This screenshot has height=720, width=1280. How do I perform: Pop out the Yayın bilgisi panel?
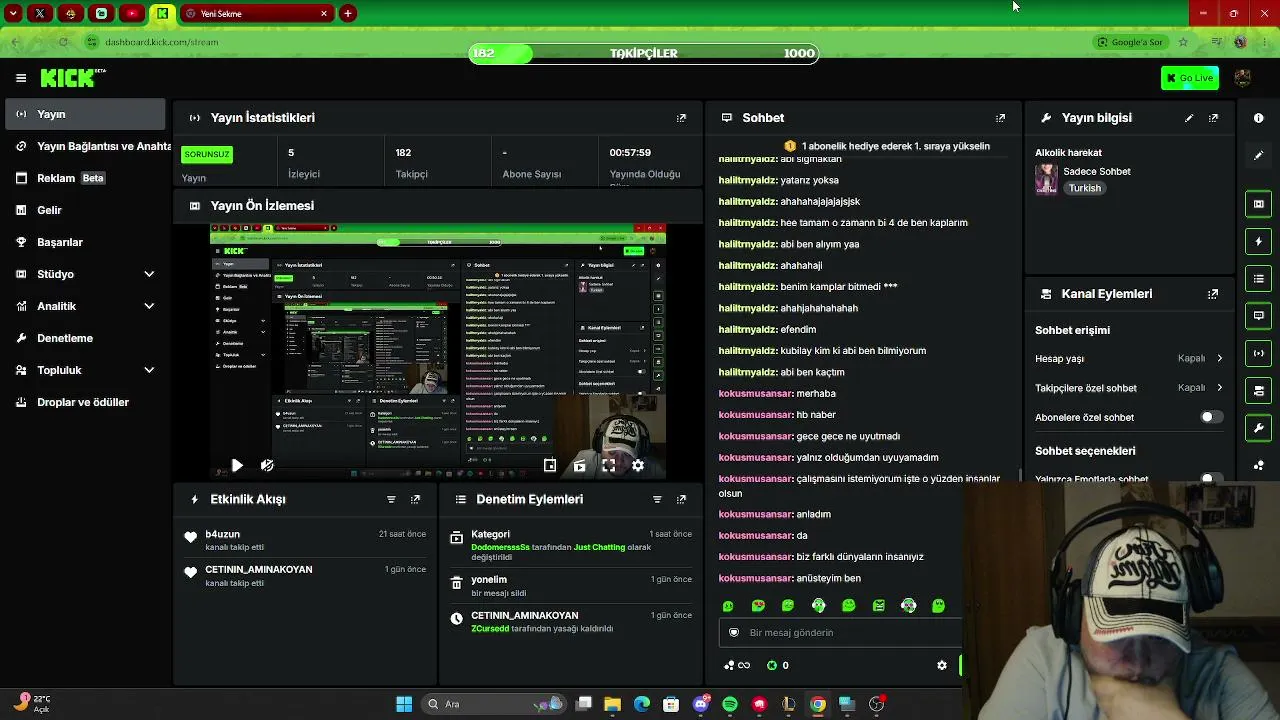1213,118
